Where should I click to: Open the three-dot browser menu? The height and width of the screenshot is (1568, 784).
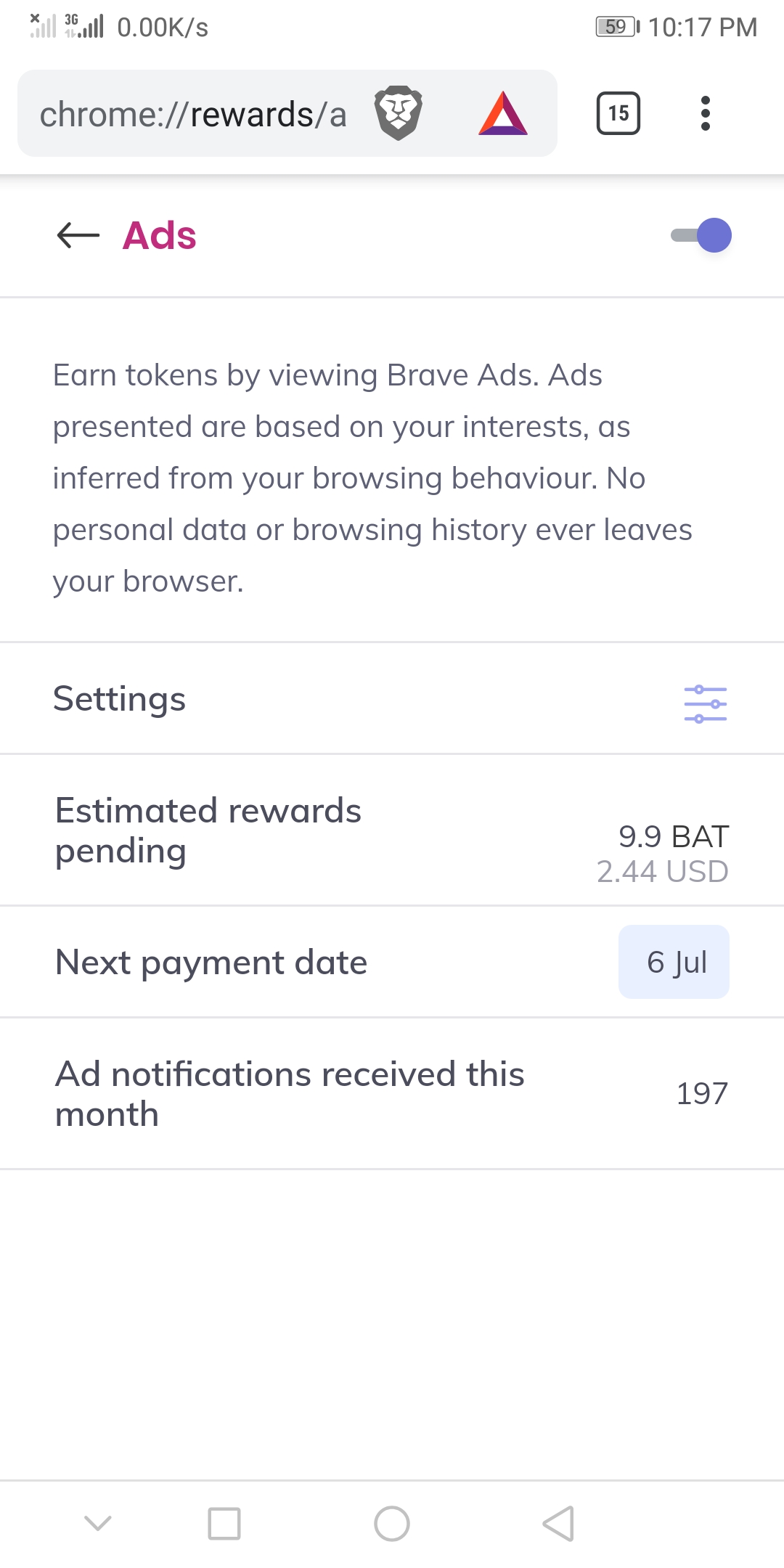(705, 113)
